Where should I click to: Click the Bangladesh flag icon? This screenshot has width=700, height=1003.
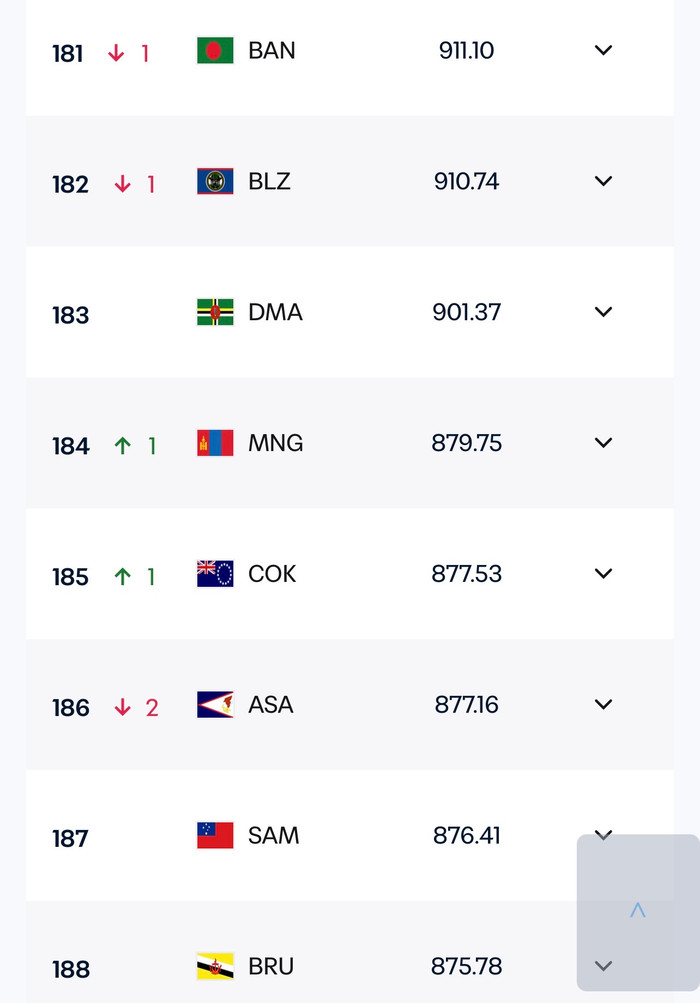[x=215, y=51]
